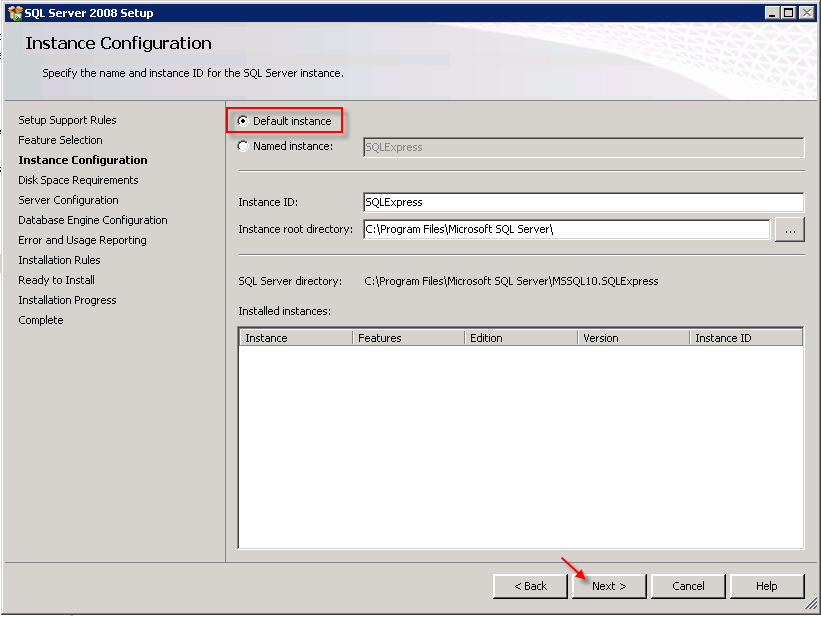This screenshot has width=821, height=617.
Task: Select Installation Rules step
Action: (59, 260)
